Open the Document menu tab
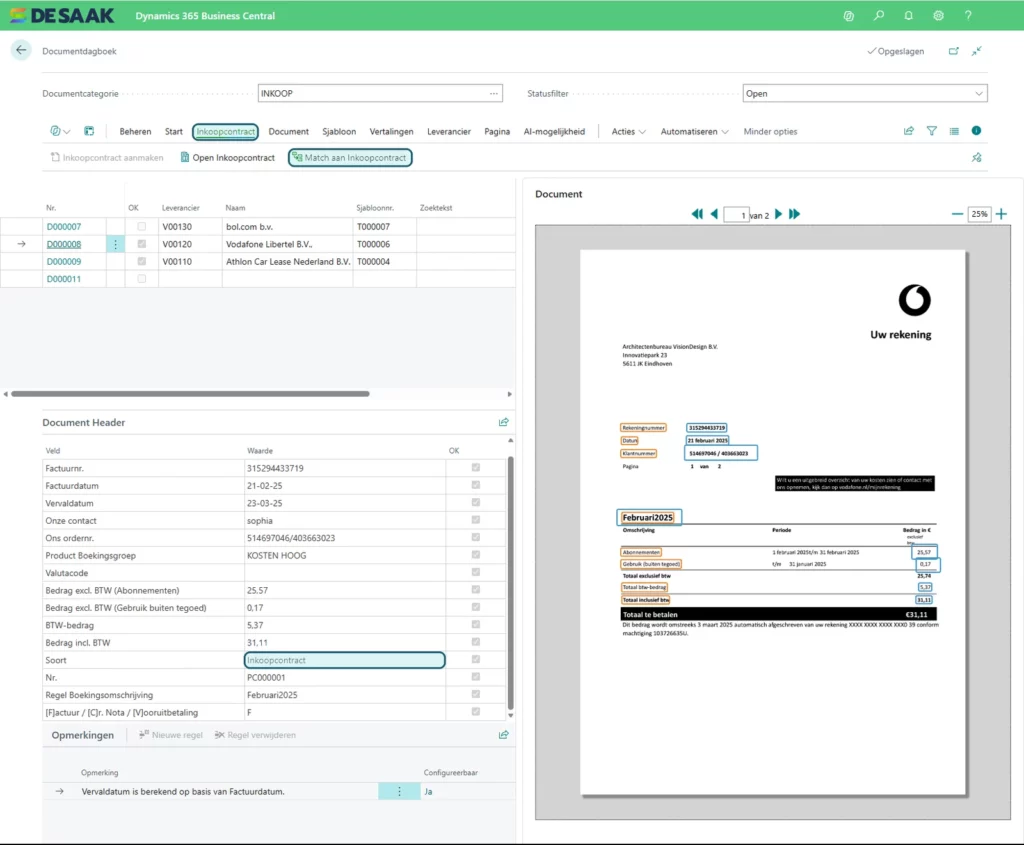The height and width of the screenshot is (845, 1024). coord(289,131)
